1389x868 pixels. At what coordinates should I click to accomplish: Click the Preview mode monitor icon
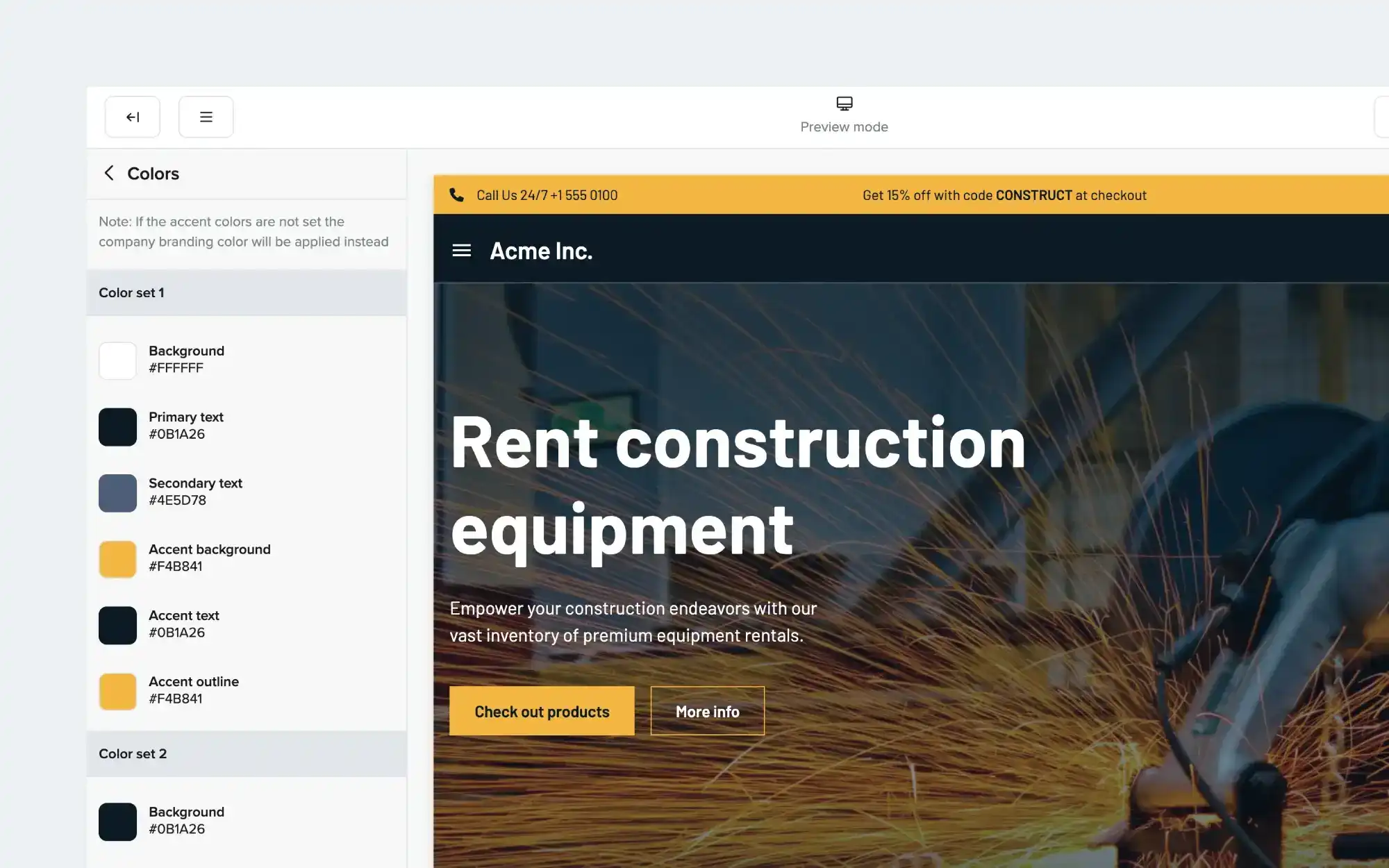point(844,103)
